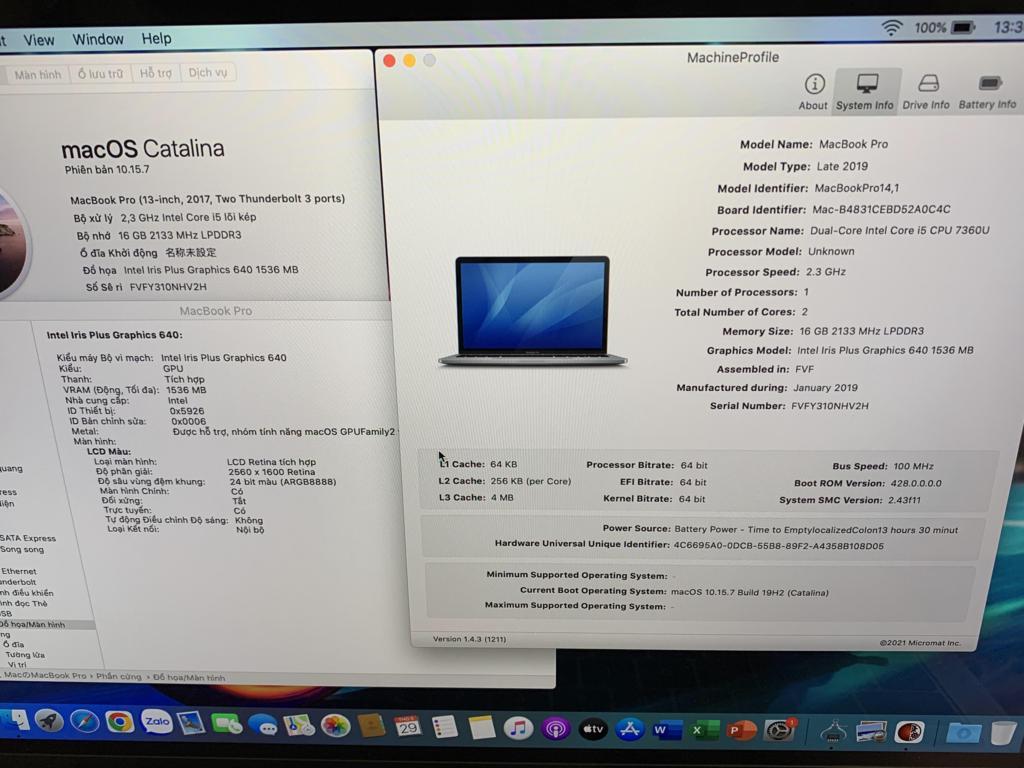1024x768 pixels.
Task: Open Music from the dock
Action: [519, 728]
